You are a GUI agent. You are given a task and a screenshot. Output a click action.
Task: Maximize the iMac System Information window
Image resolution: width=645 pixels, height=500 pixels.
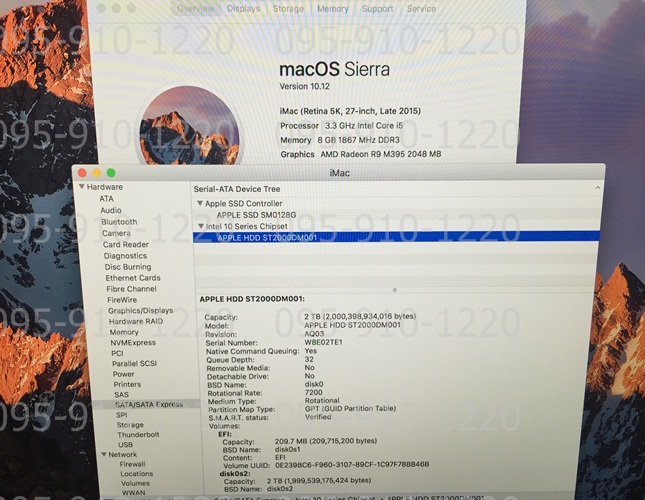[x=111, y=173]
